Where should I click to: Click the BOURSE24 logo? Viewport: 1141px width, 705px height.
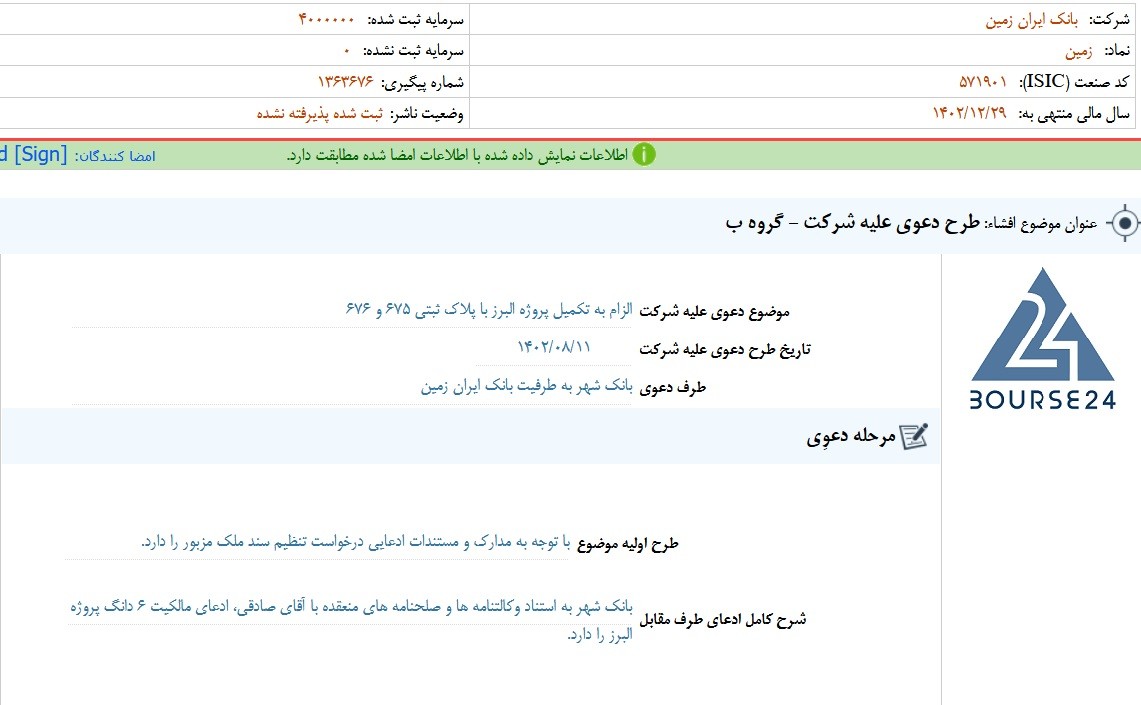pos(1042,338)
